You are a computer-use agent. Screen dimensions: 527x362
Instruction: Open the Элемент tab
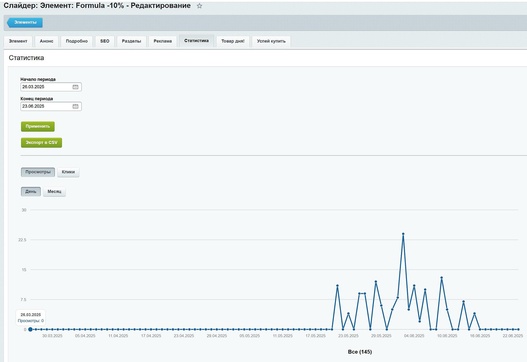point(18,41)
